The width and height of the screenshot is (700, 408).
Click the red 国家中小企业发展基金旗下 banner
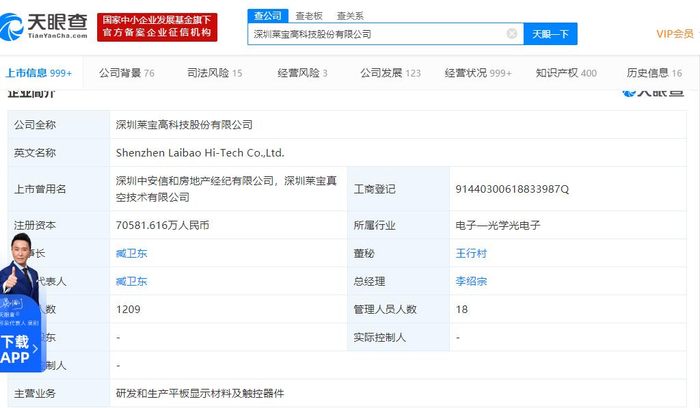(157, 27)
